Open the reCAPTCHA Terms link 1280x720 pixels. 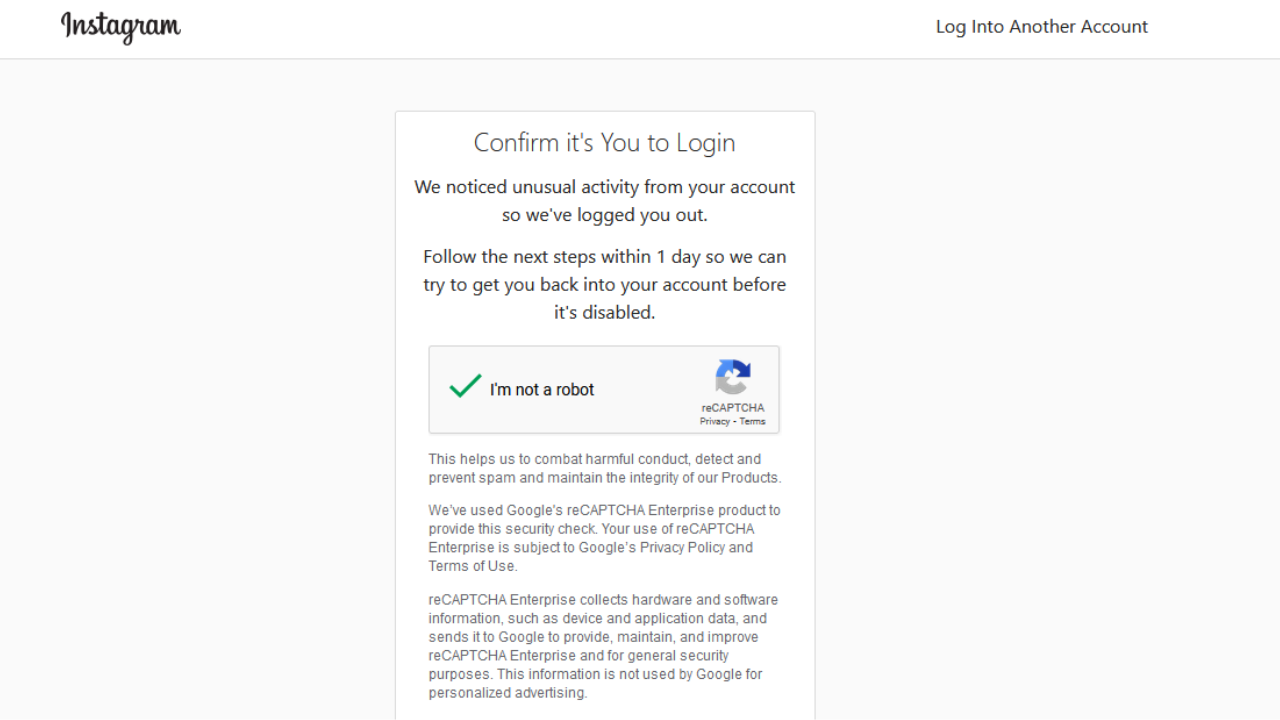pos(752,421)
